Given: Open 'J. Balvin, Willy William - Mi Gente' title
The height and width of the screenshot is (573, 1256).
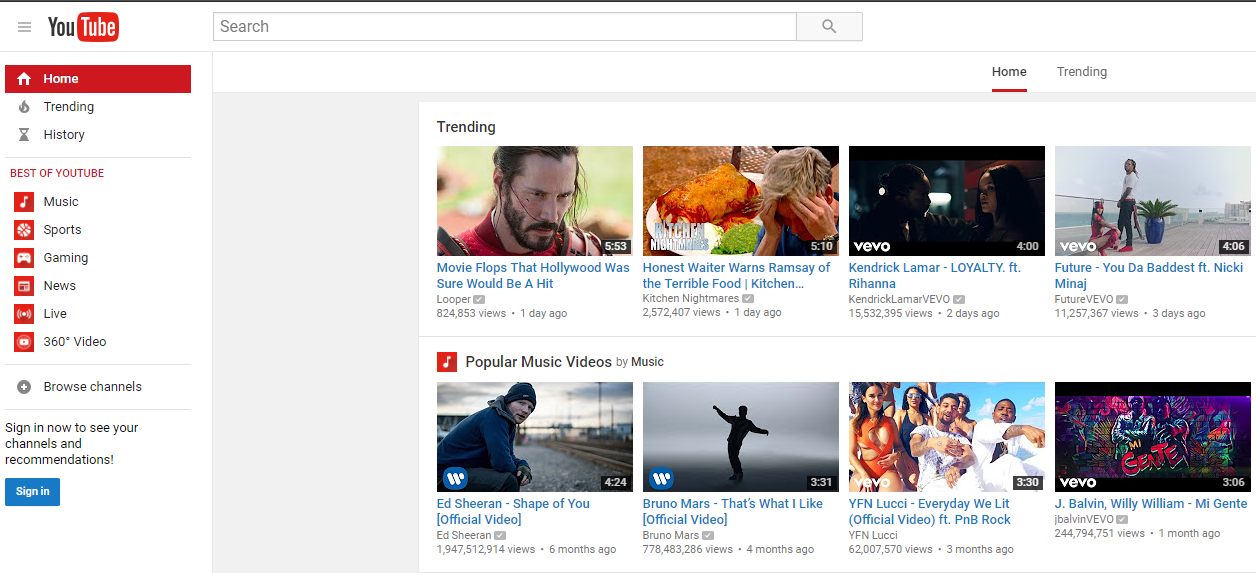Looking at the screenshot, I should click(1151, 504).
